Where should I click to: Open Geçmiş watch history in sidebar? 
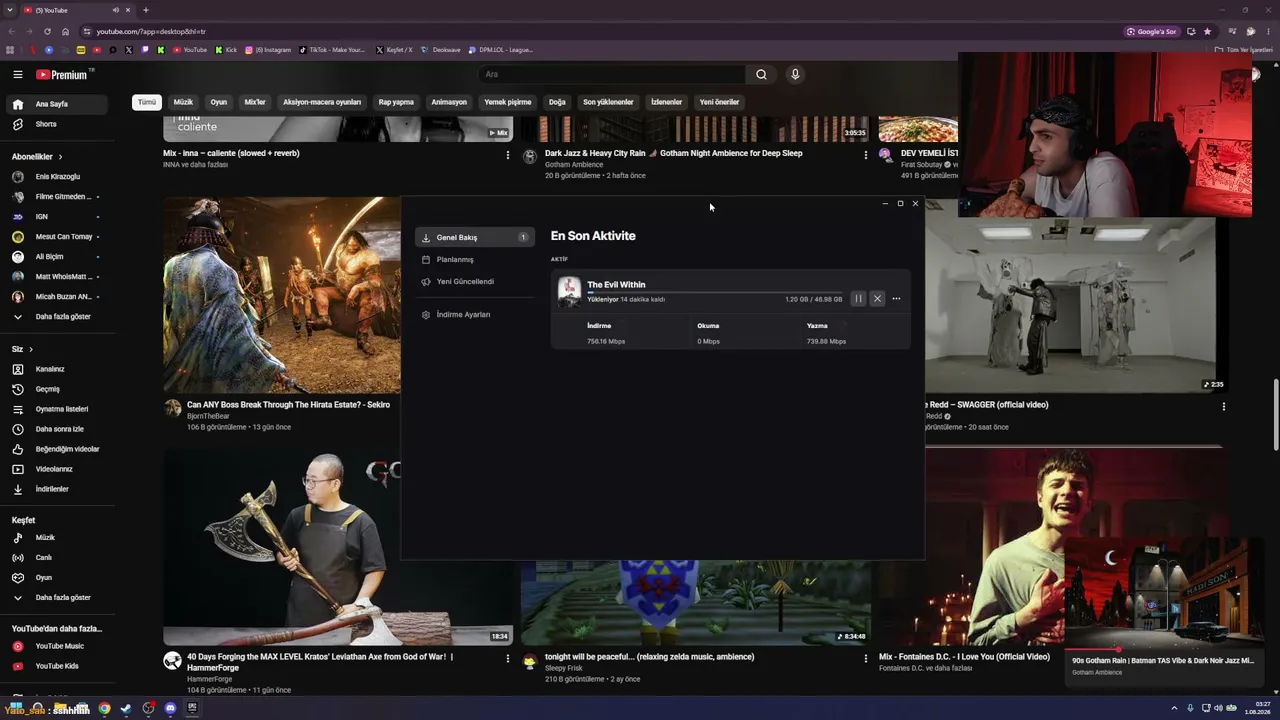(58, 389)
